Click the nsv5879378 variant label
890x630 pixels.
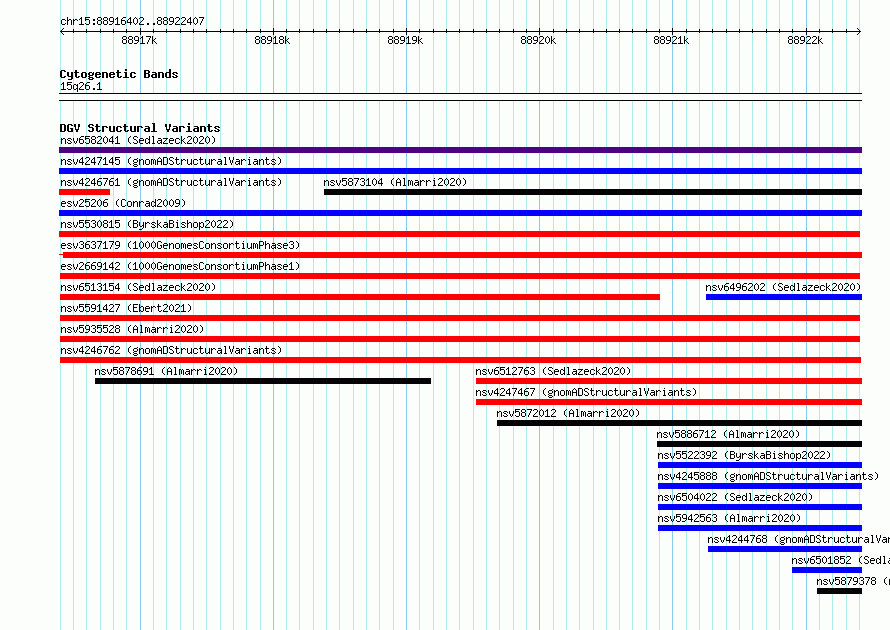click(853, 581)
